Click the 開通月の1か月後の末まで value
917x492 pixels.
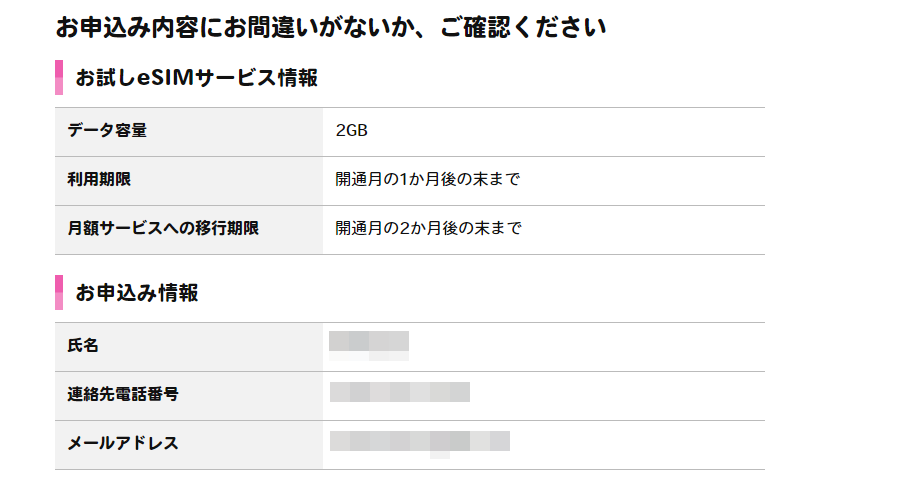pos(428,179)
